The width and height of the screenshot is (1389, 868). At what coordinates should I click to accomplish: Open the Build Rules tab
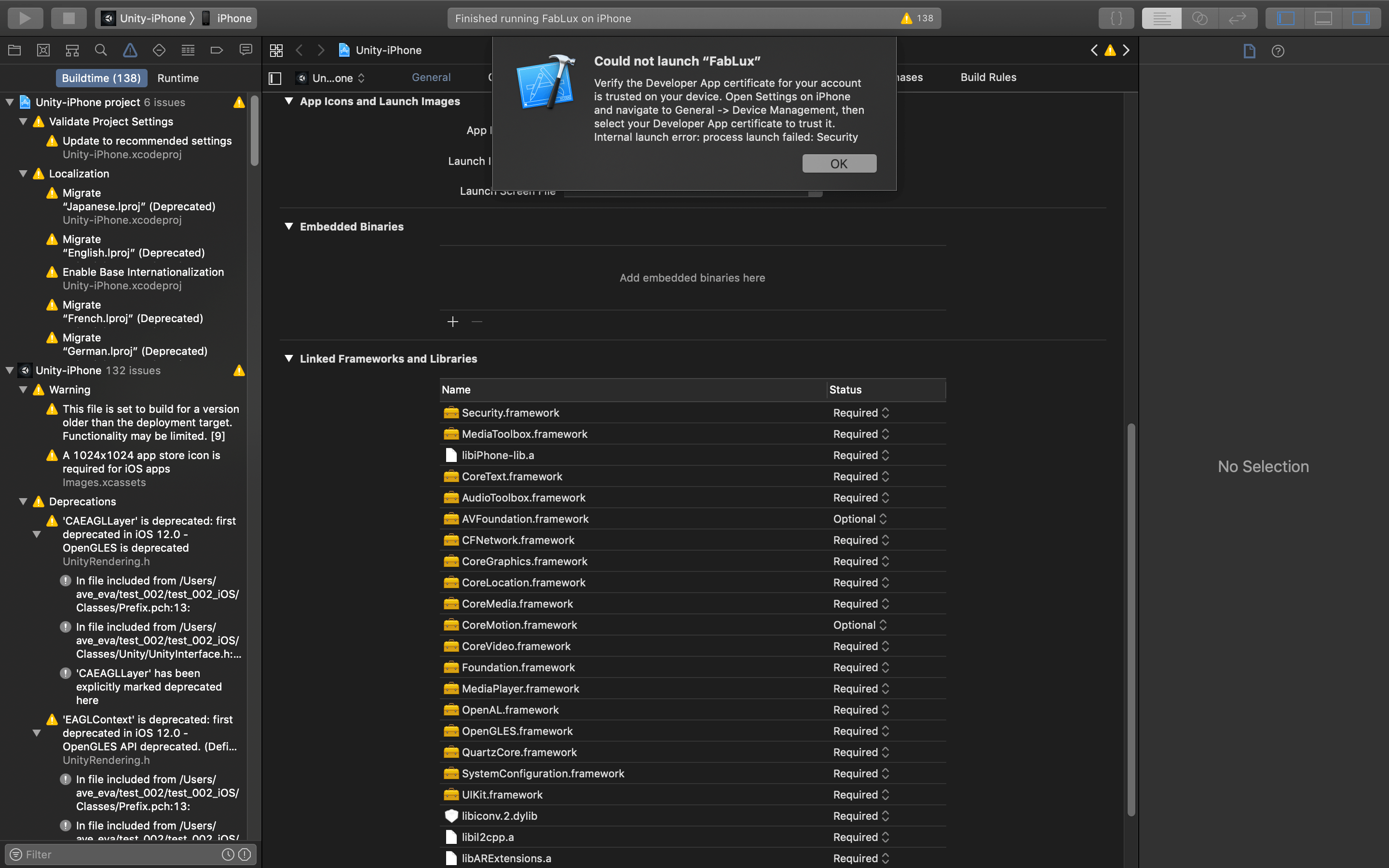[x=988, y=78]
